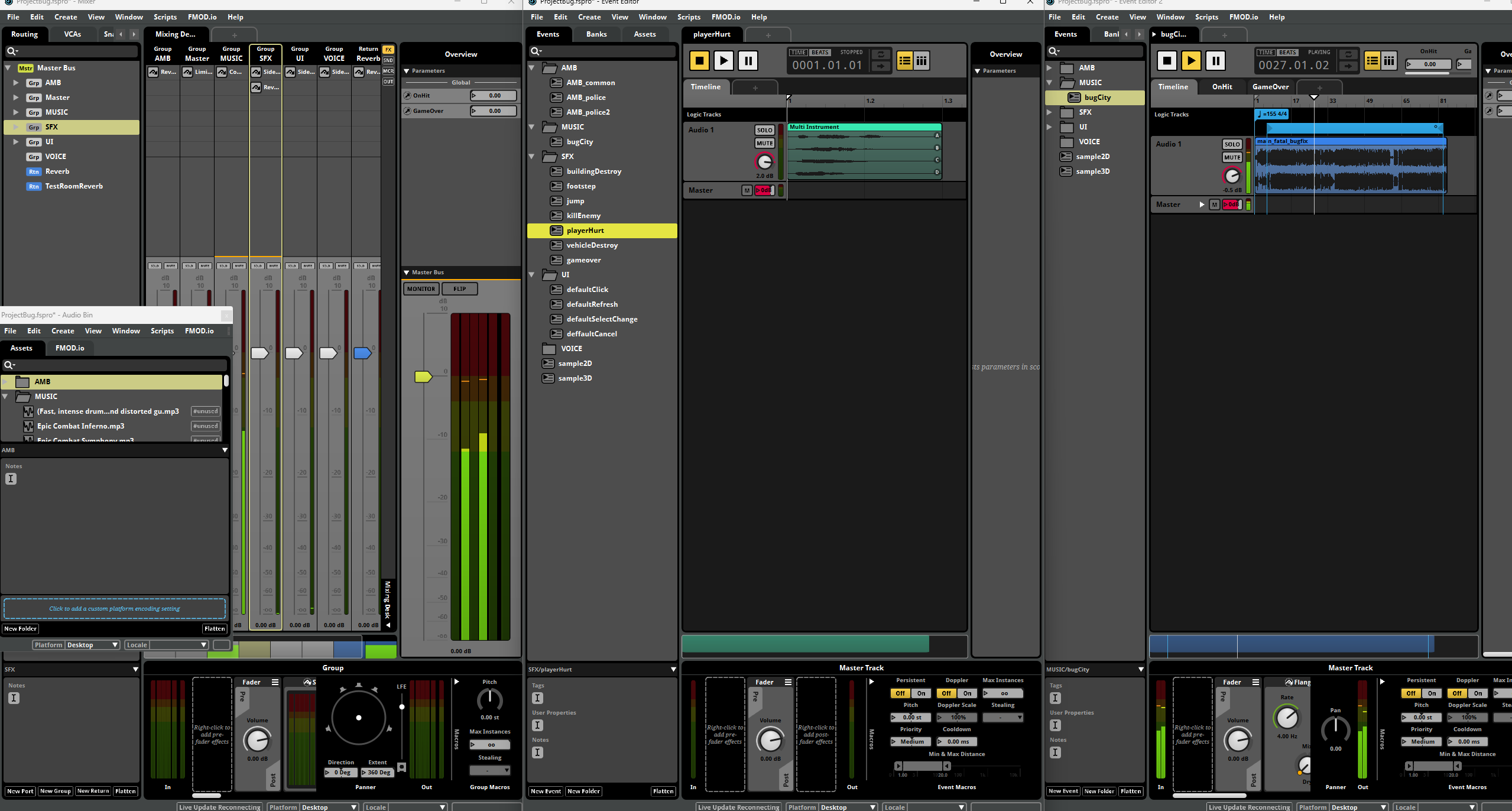This screenshot has height=811, width=1512.
Task: Click the stop button in bugCity editor
Action: click(x=1167, y=60)
